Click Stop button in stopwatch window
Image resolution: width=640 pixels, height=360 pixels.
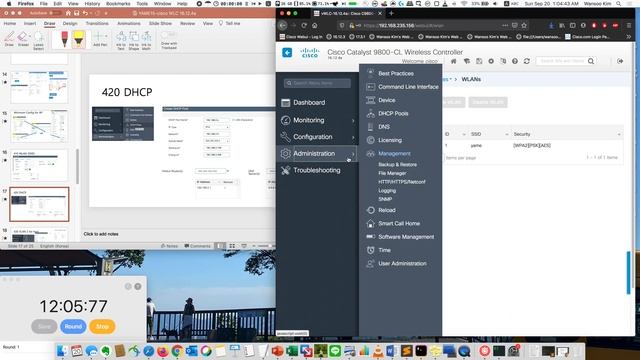point(102,327)
